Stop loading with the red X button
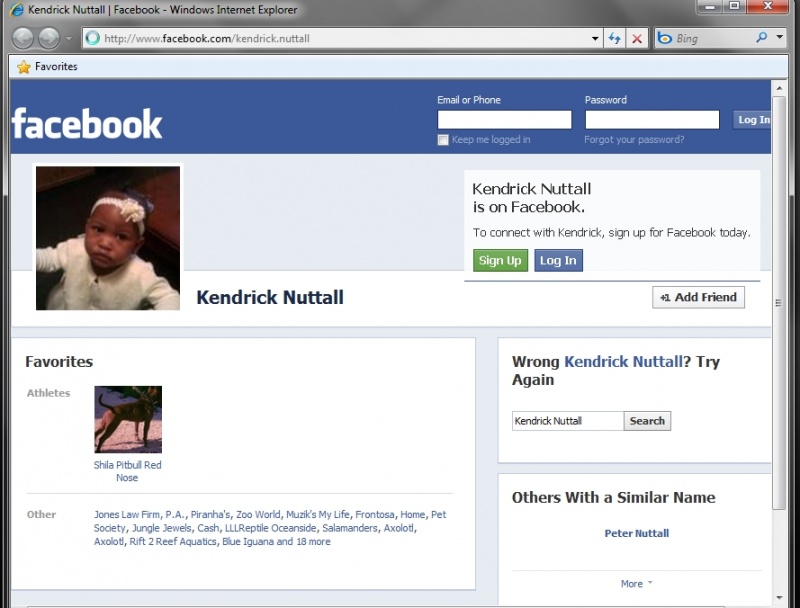Screen dimensions: 800x608 pyautogui.click(x=637, y=38)
